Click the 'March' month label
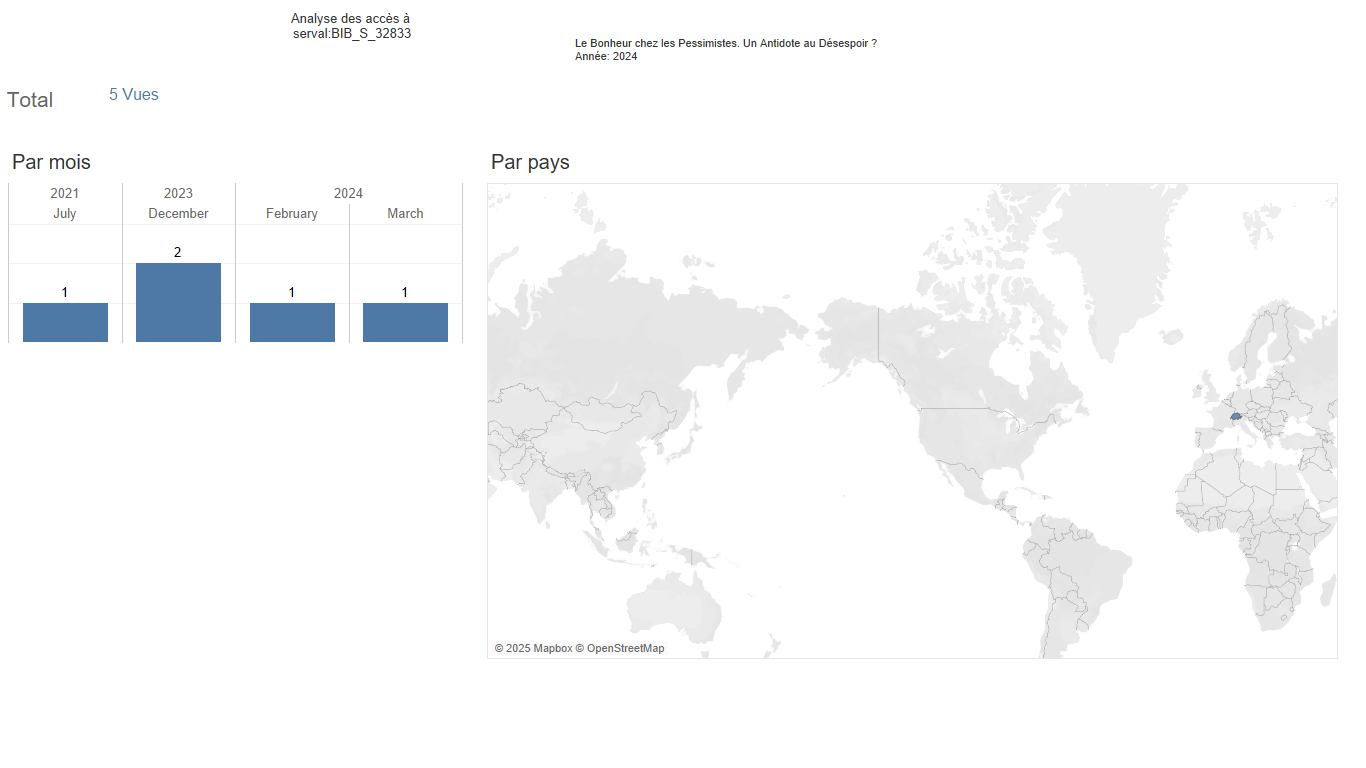Viewport: 1366px width, 768px height. (405, 213)
